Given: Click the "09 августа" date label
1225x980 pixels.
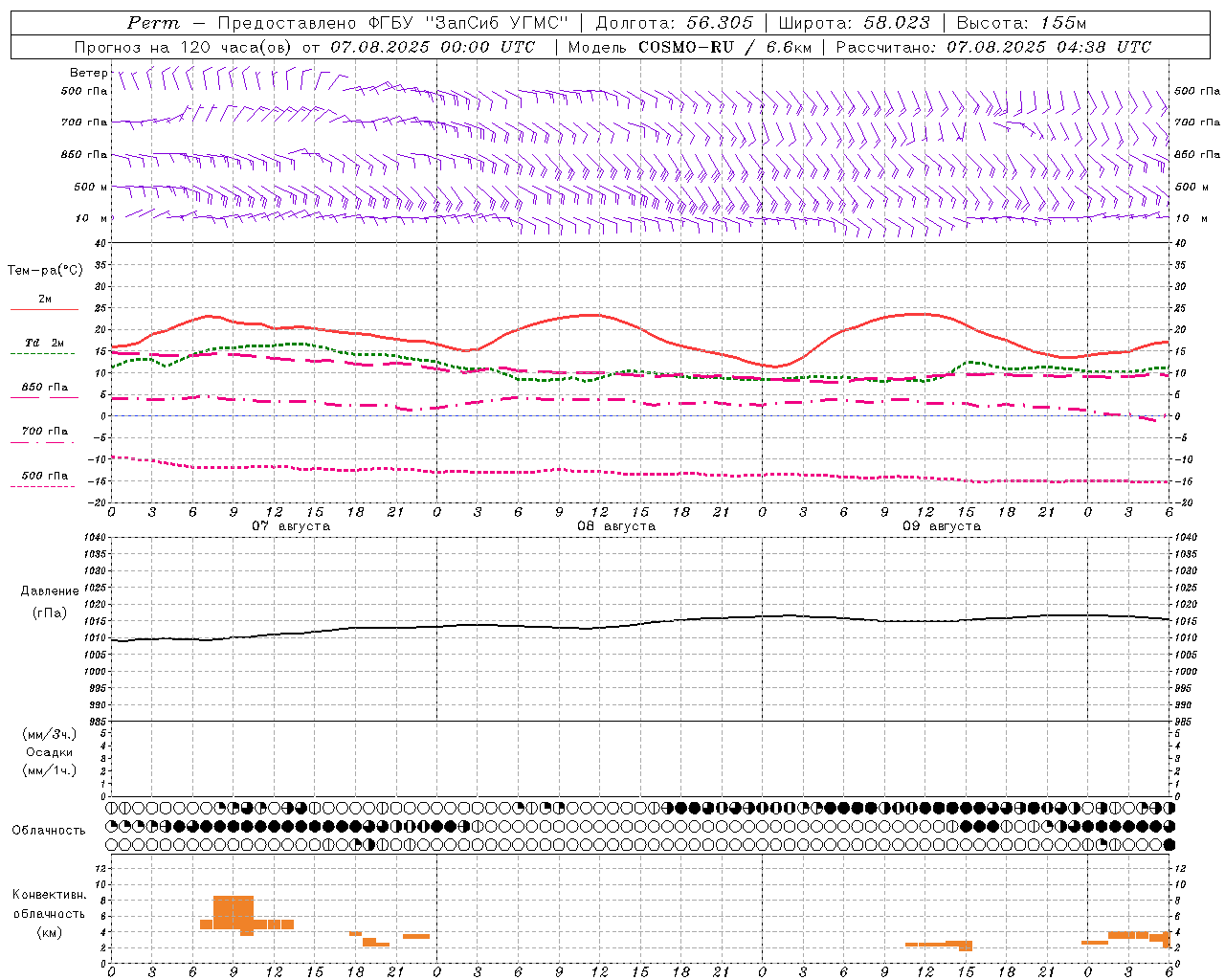Looking at the screenshot, I should [x=942, y=526].
